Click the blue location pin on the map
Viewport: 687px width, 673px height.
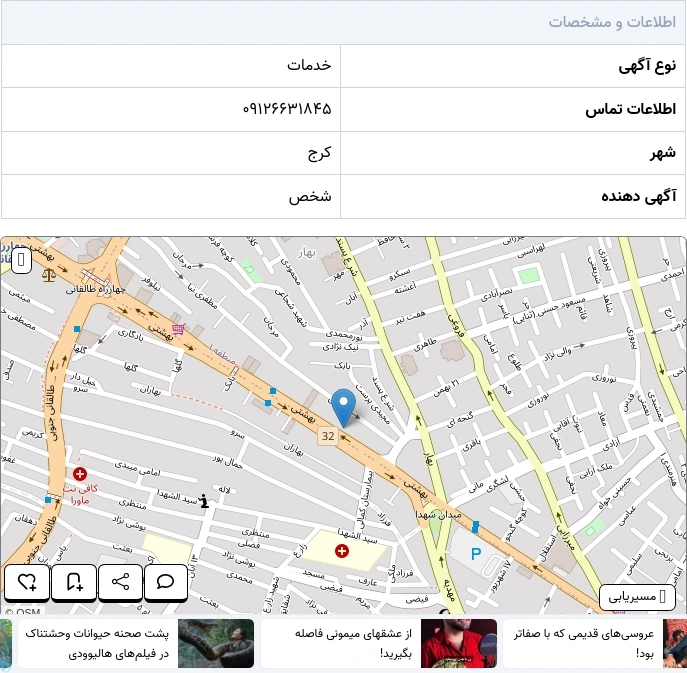pyautogui.click(x=344, y=408)
